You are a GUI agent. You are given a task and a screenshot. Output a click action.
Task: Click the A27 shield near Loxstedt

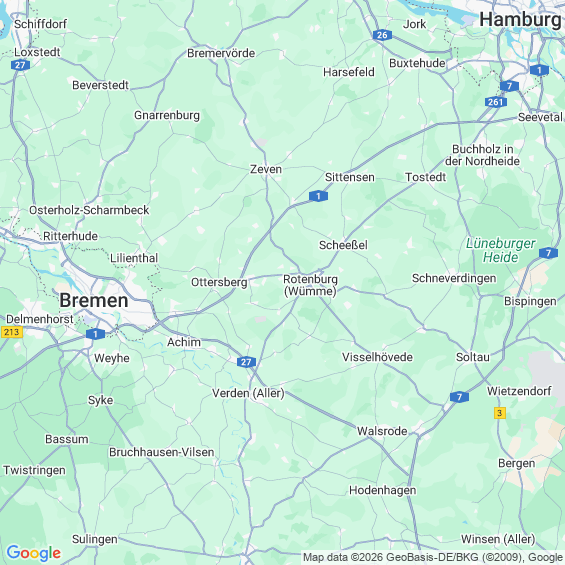20,65
